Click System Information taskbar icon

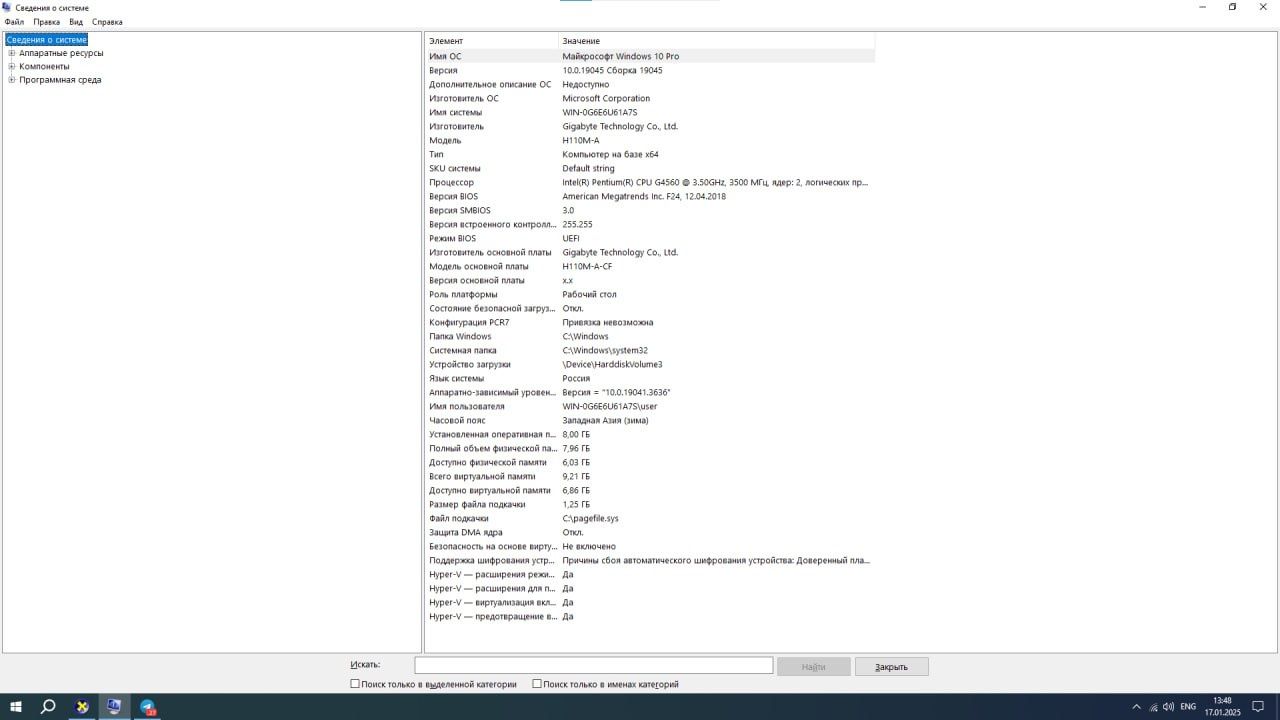click(114, 707)
